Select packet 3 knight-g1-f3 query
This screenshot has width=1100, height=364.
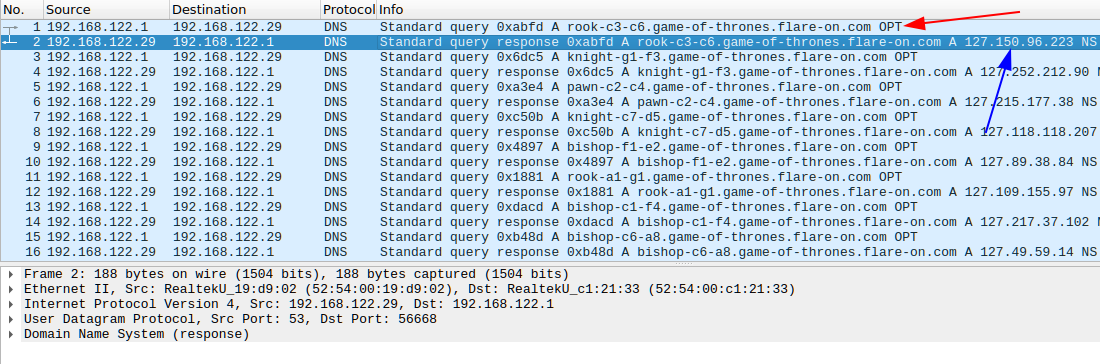550,57
